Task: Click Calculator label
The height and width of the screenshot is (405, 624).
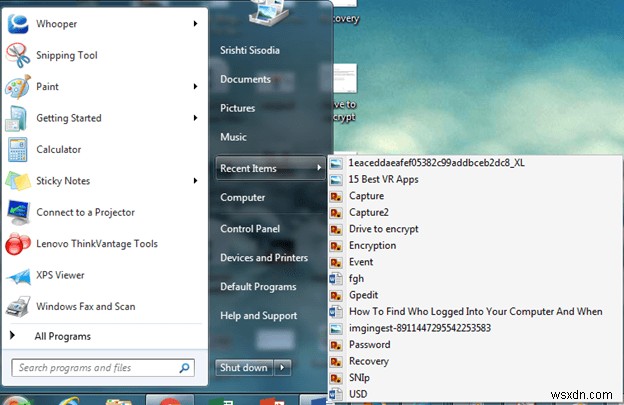Action: click(58, 150)
